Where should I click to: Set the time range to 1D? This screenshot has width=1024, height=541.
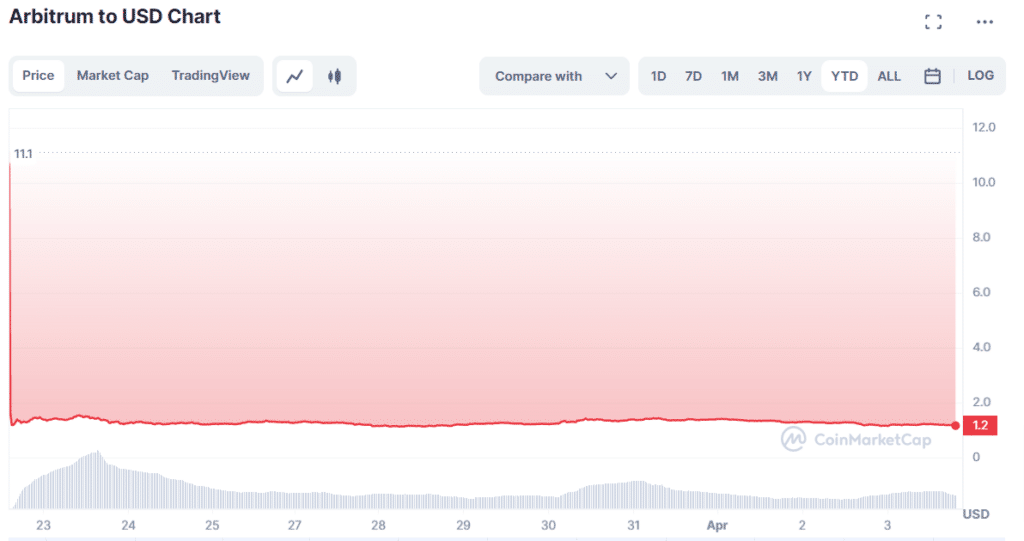pos(658,76)
